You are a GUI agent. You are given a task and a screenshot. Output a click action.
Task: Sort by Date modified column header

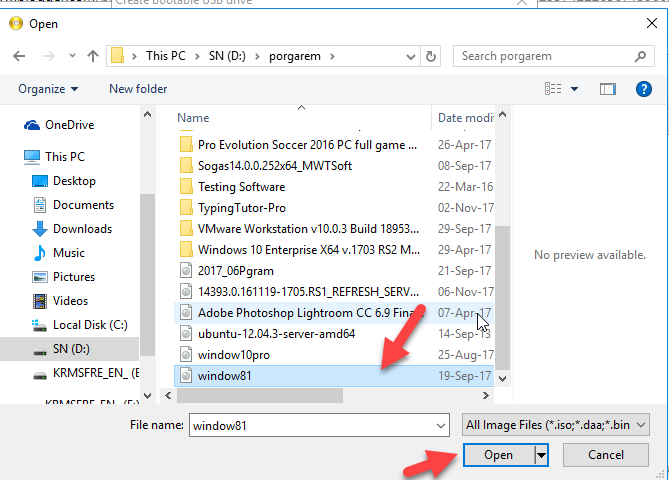[465, 118]
